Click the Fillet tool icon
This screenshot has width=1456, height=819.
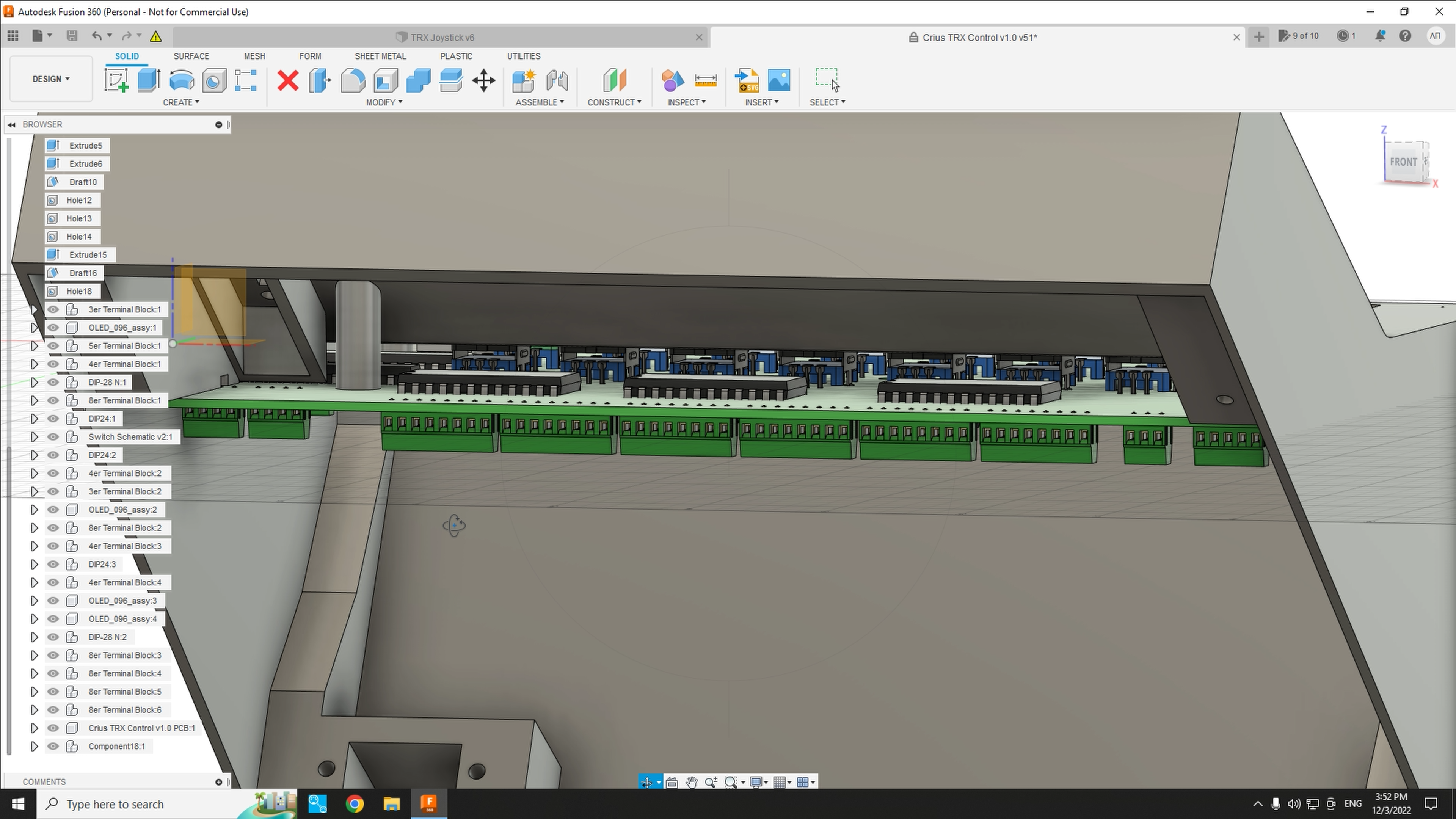[x=353, y=80]
